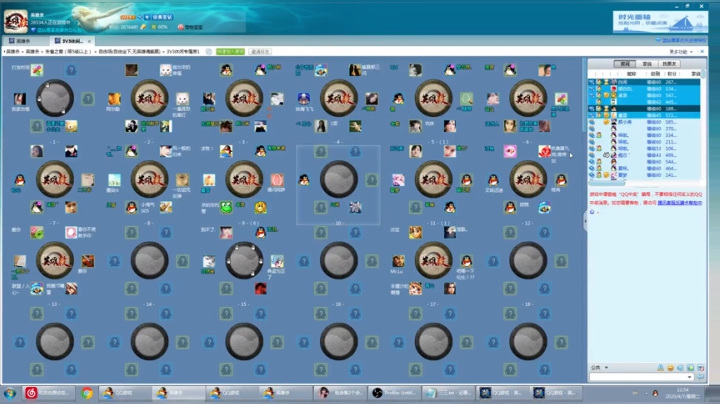The height and width of the screenshot is (404, 720).
Task: Switch to the Notepad txt taskbar window
Action: click(x=449, y=393)
